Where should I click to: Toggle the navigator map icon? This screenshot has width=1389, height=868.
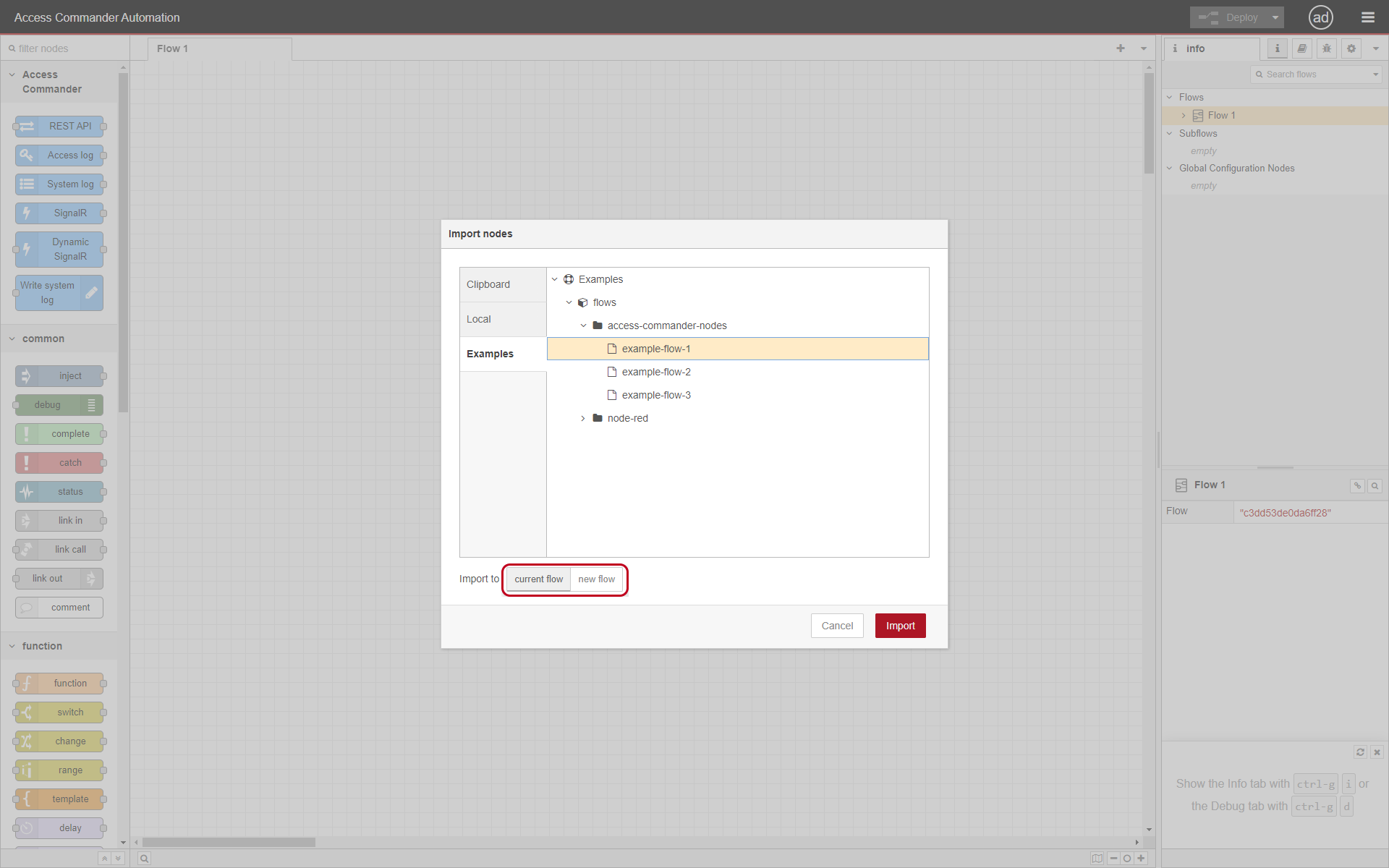pos(1097,859)
